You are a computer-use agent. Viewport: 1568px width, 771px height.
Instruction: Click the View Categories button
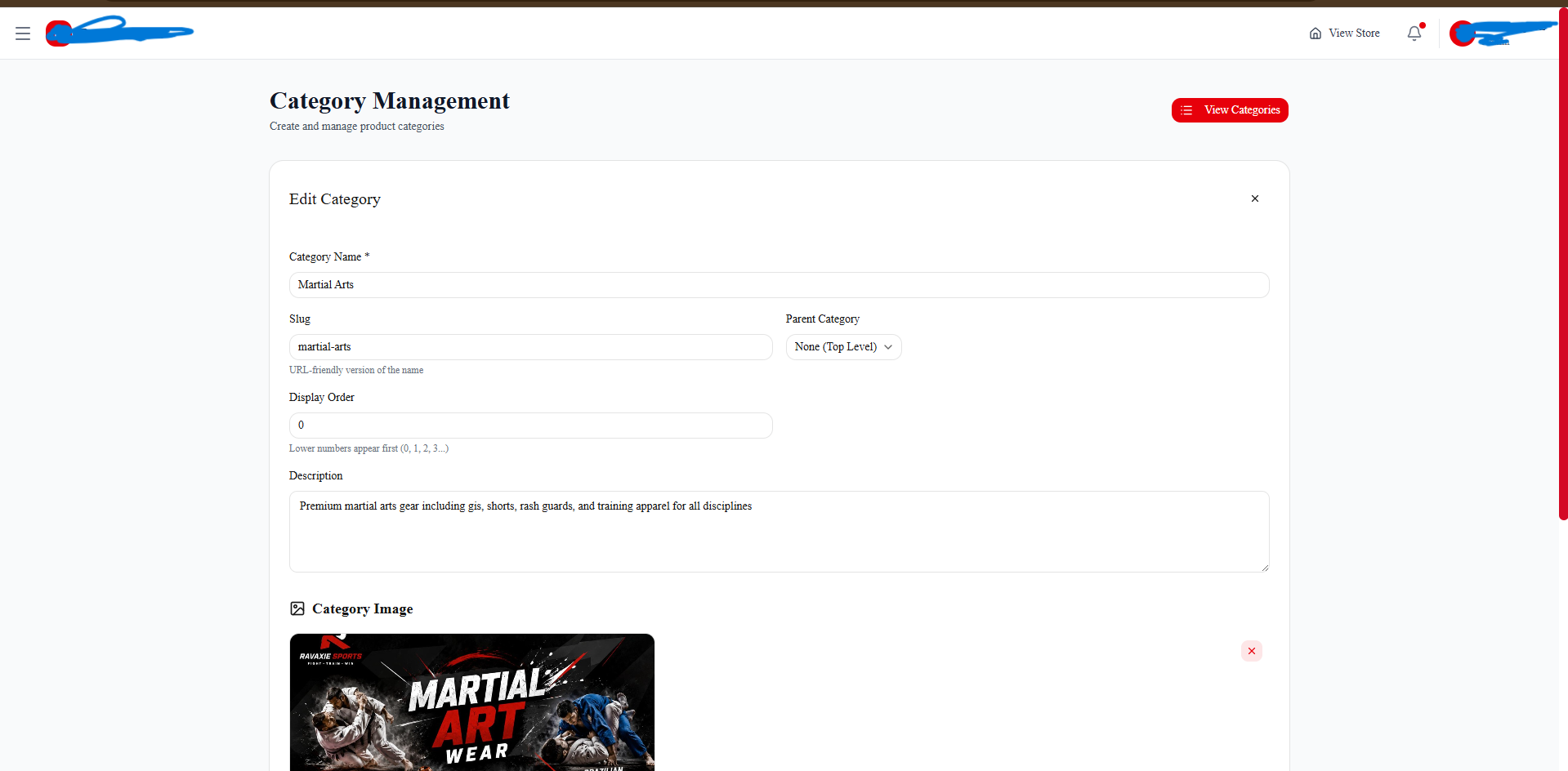click(1230, 110)
